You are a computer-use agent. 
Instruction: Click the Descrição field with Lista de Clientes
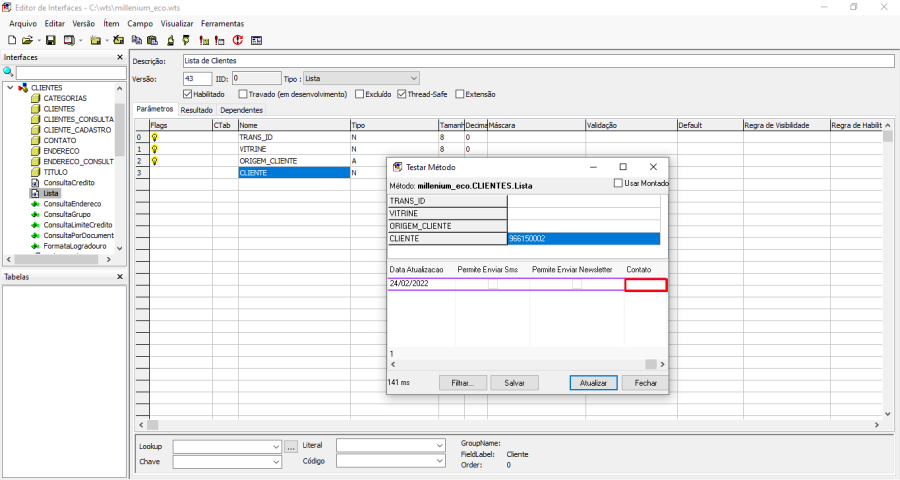pyautogui.click(x=538, y=61)
